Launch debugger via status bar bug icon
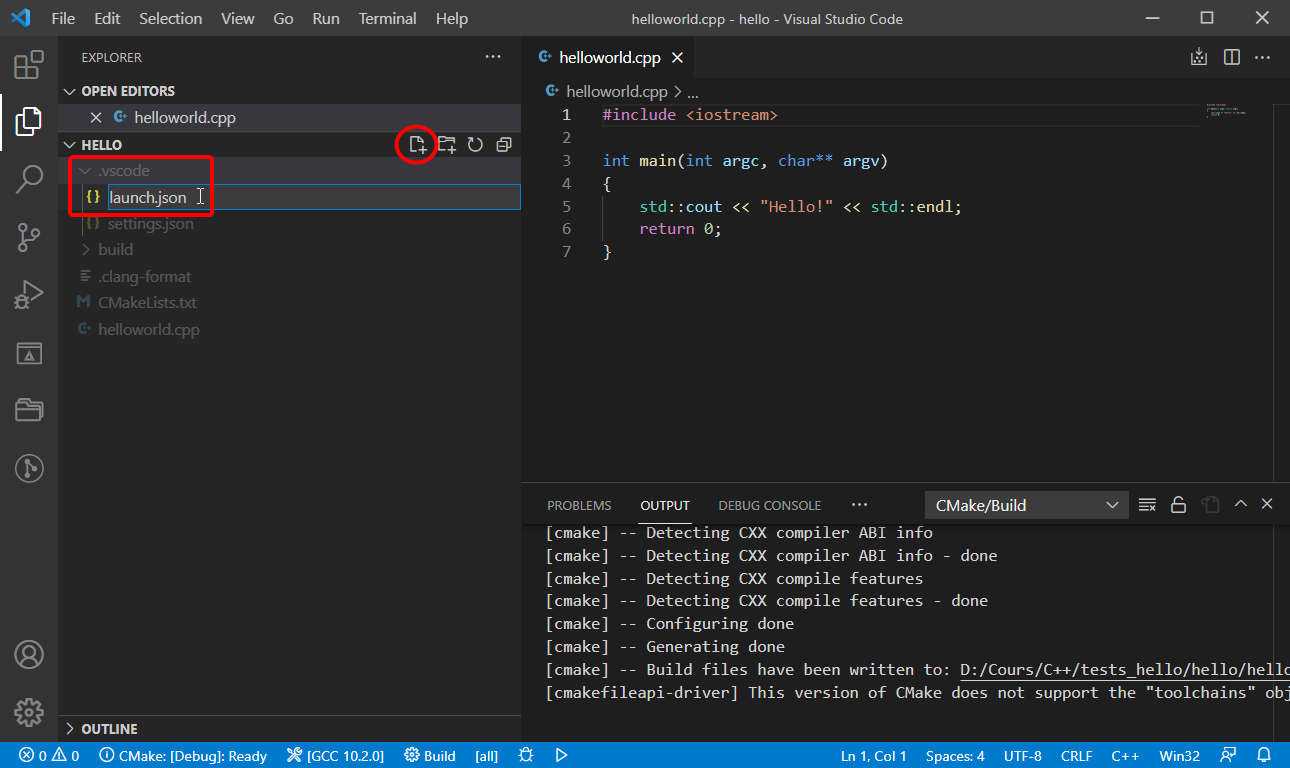Screen dimensions: 1290x768 (x=526, y=755)
